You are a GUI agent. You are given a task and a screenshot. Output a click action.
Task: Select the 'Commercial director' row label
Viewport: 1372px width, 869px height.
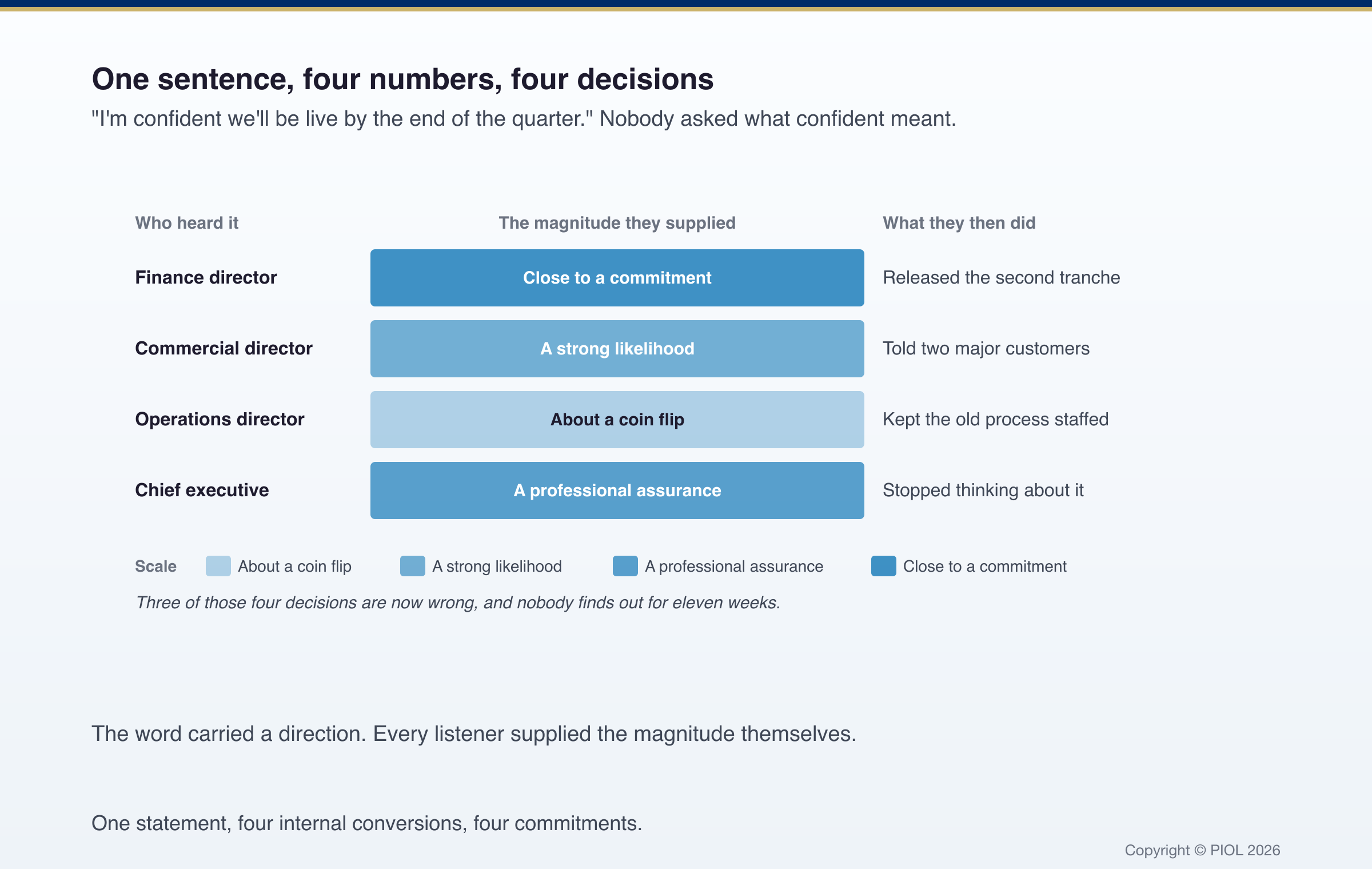[x=224, y=349]
